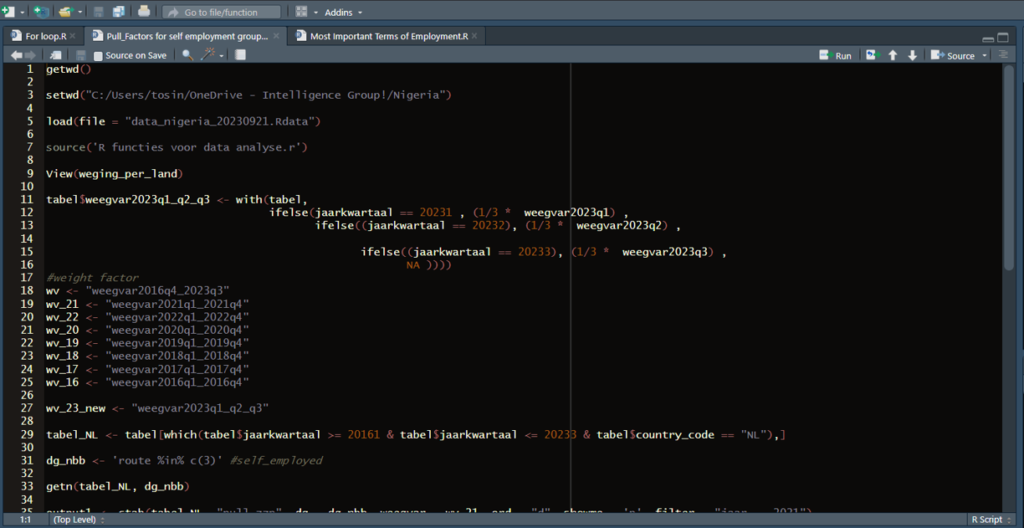1024x528 pixels.
Task: Close the Most Important Terms of Employment.R tab
Action: [475, 36]
